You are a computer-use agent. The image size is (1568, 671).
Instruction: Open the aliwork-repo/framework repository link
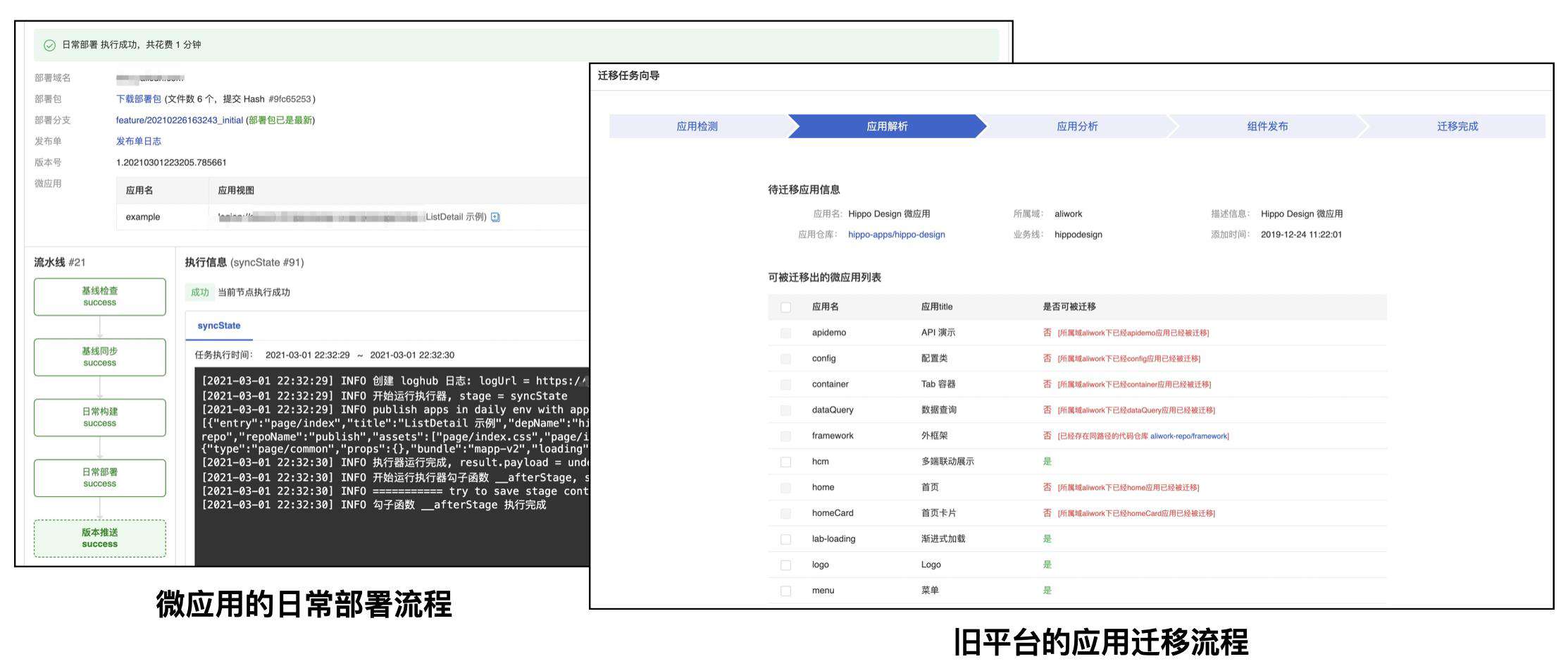tap(1189, 436)
